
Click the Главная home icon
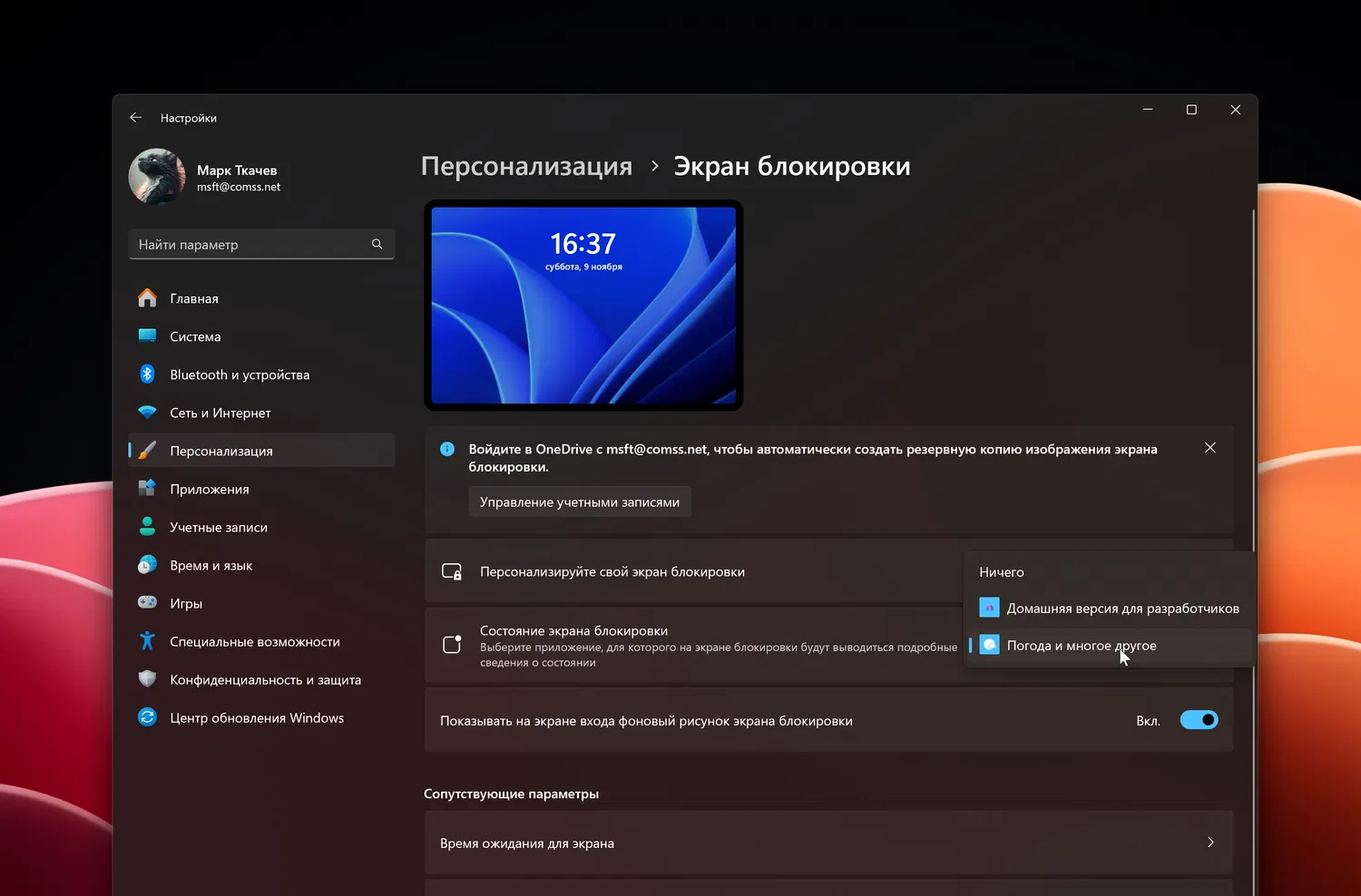(147, 298)
